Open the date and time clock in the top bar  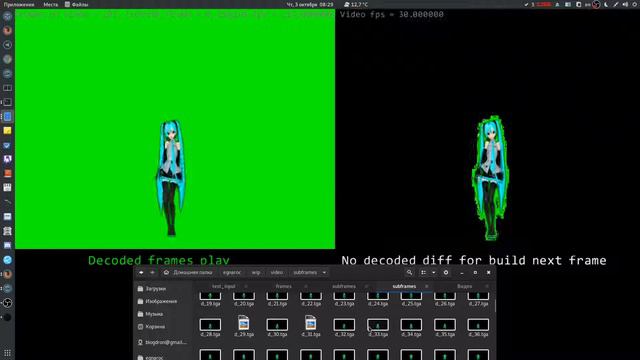[x=310, y=4]
